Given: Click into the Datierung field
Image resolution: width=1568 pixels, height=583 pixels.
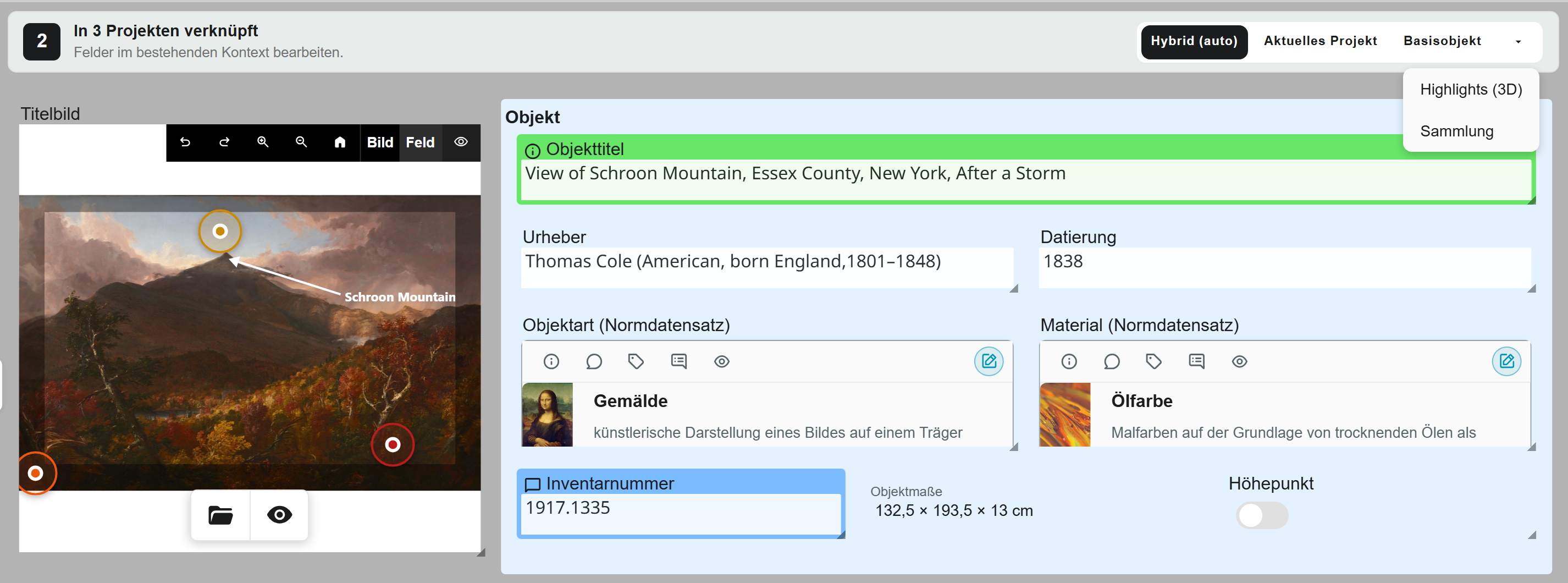Looking at the screenshot, I should pos(1284,267).
